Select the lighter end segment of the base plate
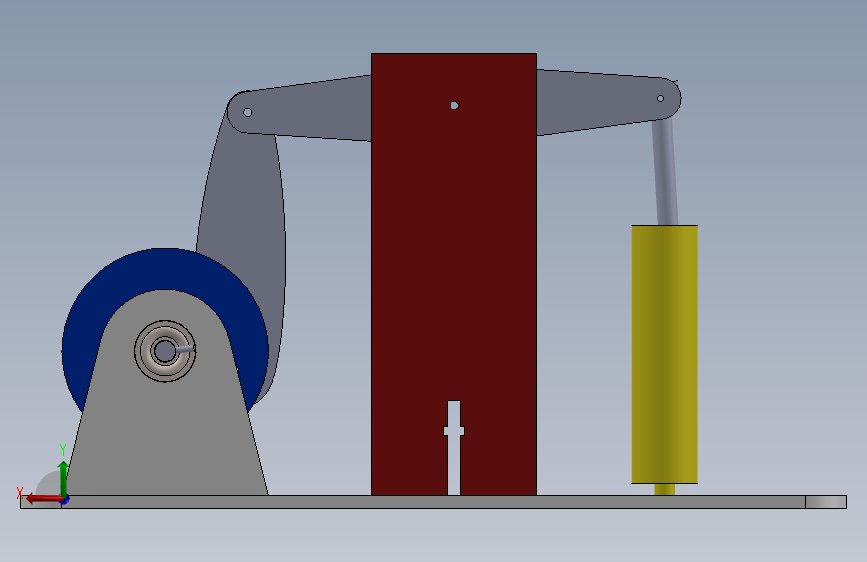Image resolution: width=867 pixels, height=562 pixels. (x=826, y=502)
